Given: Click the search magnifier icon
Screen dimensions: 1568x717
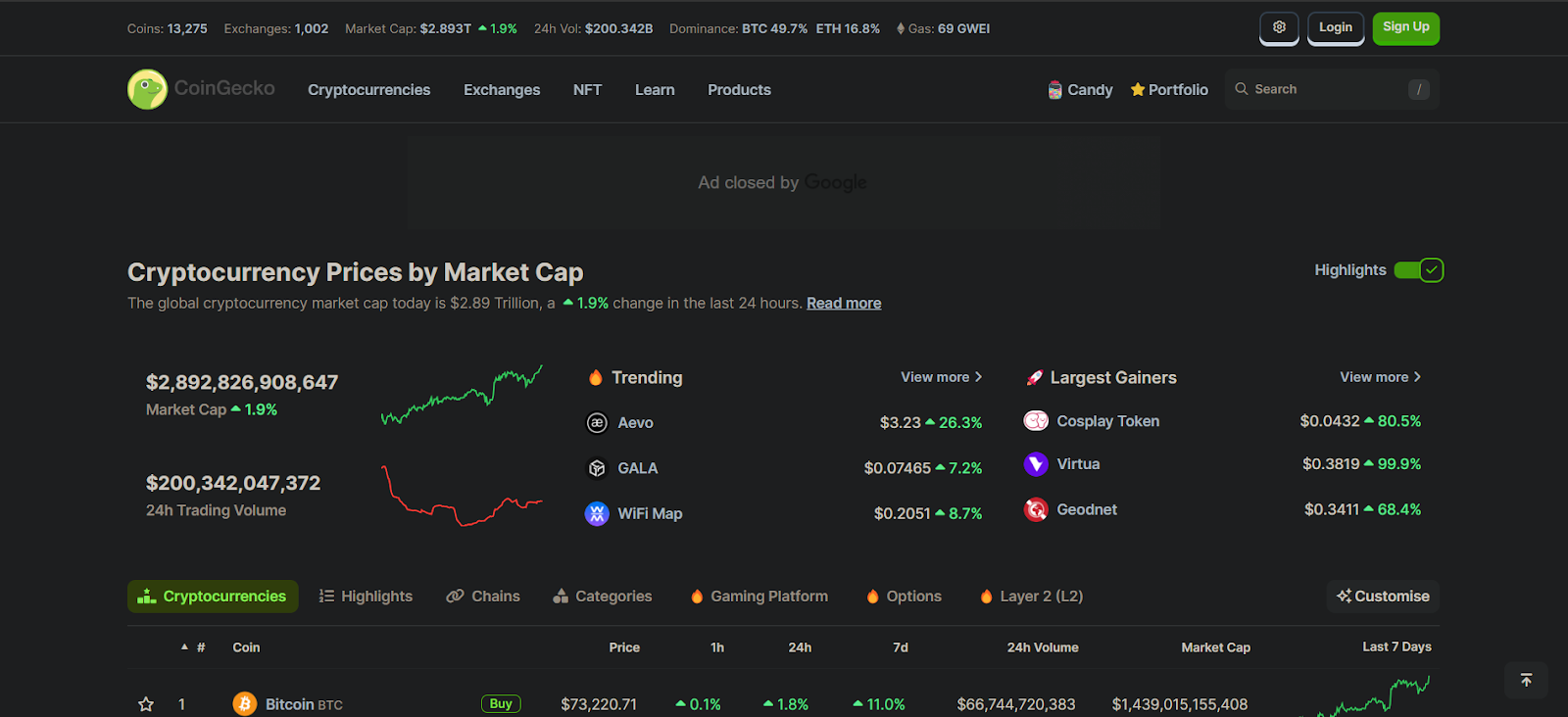Looking at the screenshot, I should point(1242,89).
